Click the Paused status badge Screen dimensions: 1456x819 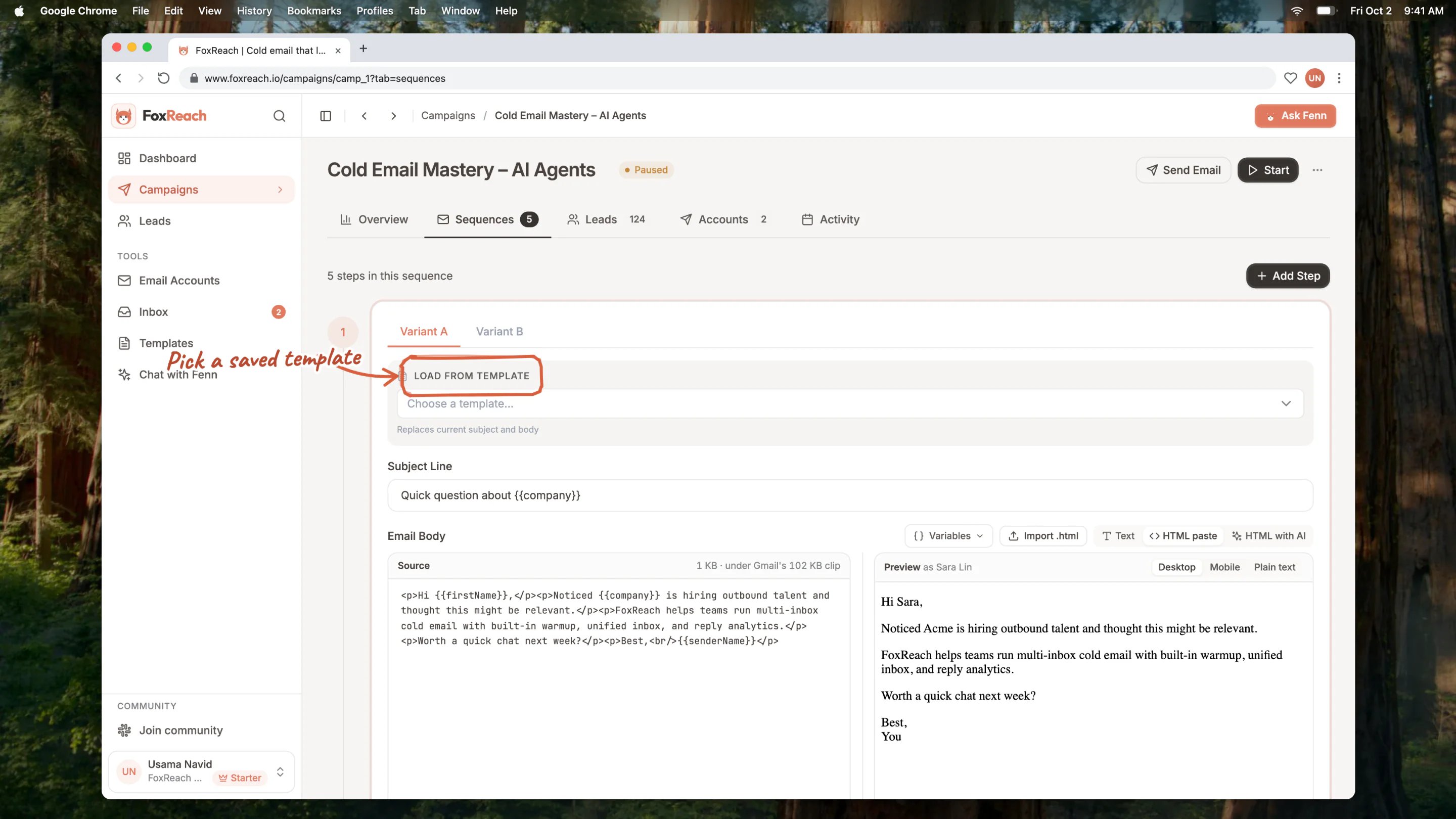pos(646,170)
